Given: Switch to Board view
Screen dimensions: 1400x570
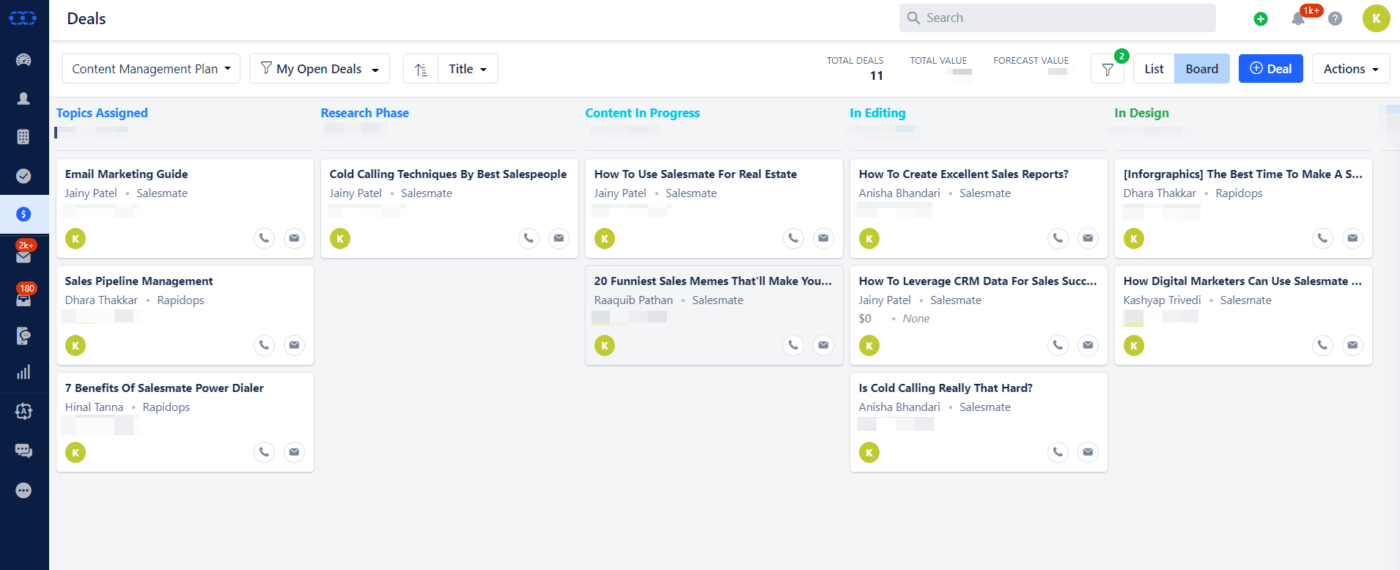Looking at the screenshot, I should coord(1202,69).
